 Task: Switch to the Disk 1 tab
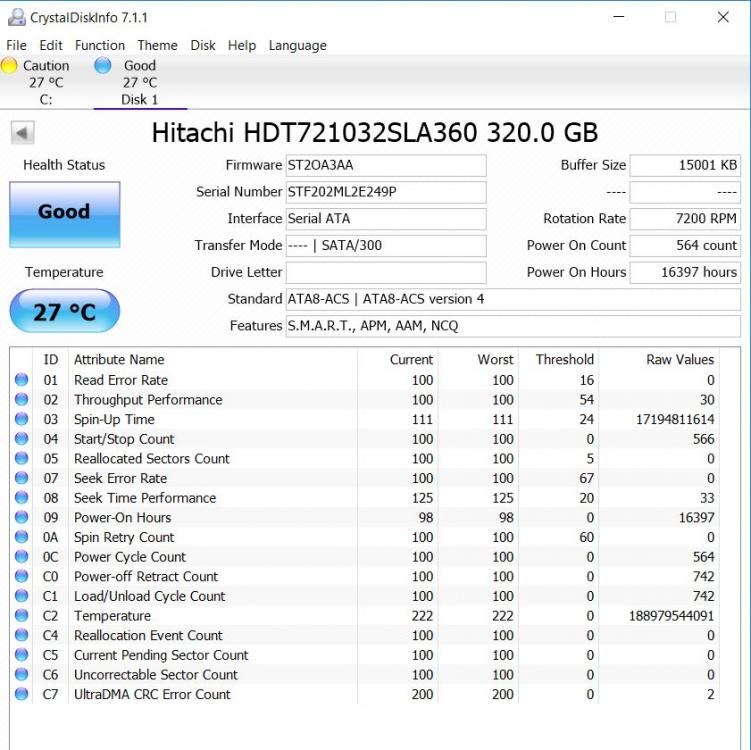pyautogui.click(x=140, y=82)
